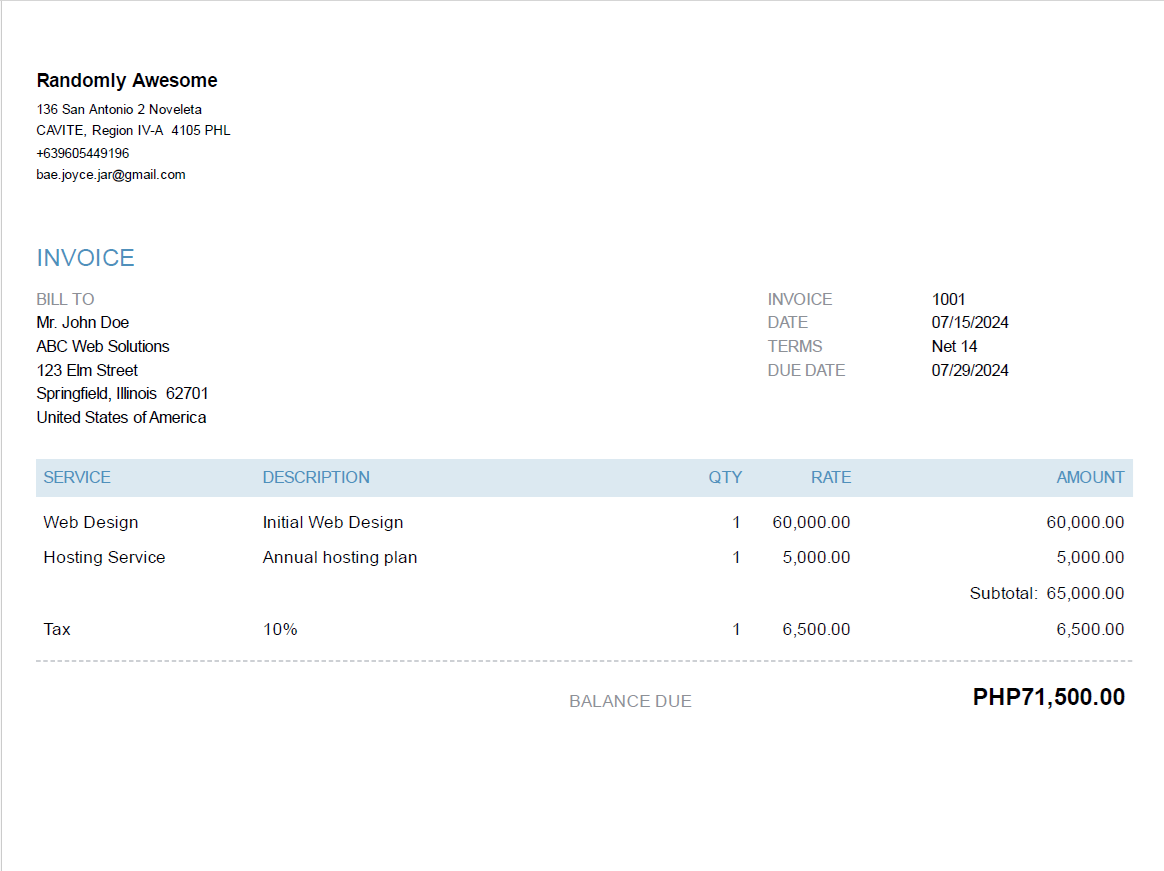Click the invoice number 1001
Screen dimensions: 1164x871
point(948,299)
